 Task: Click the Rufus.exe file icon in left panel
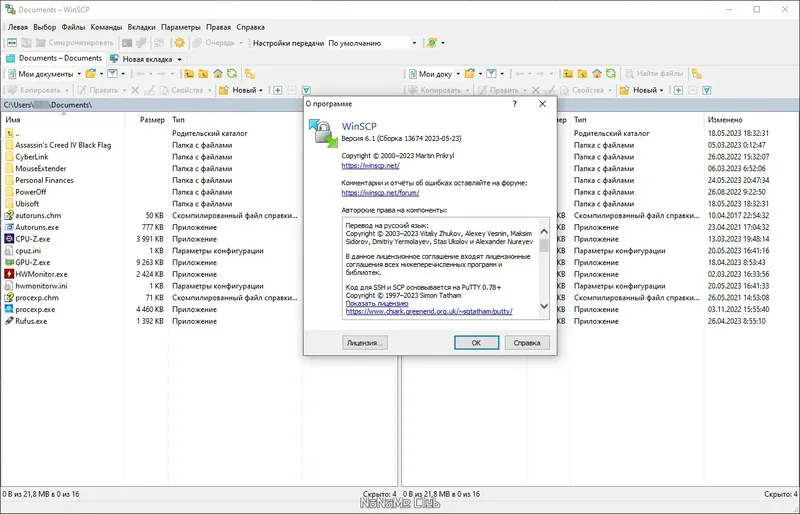(9, 321)
